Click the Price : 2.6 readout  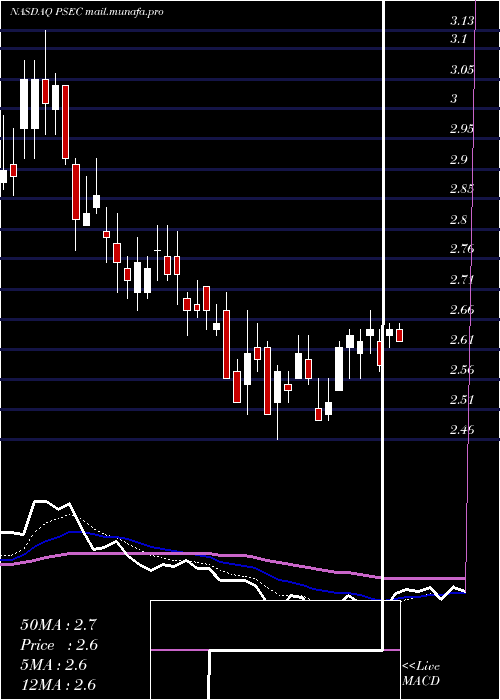tap(59, 645)
